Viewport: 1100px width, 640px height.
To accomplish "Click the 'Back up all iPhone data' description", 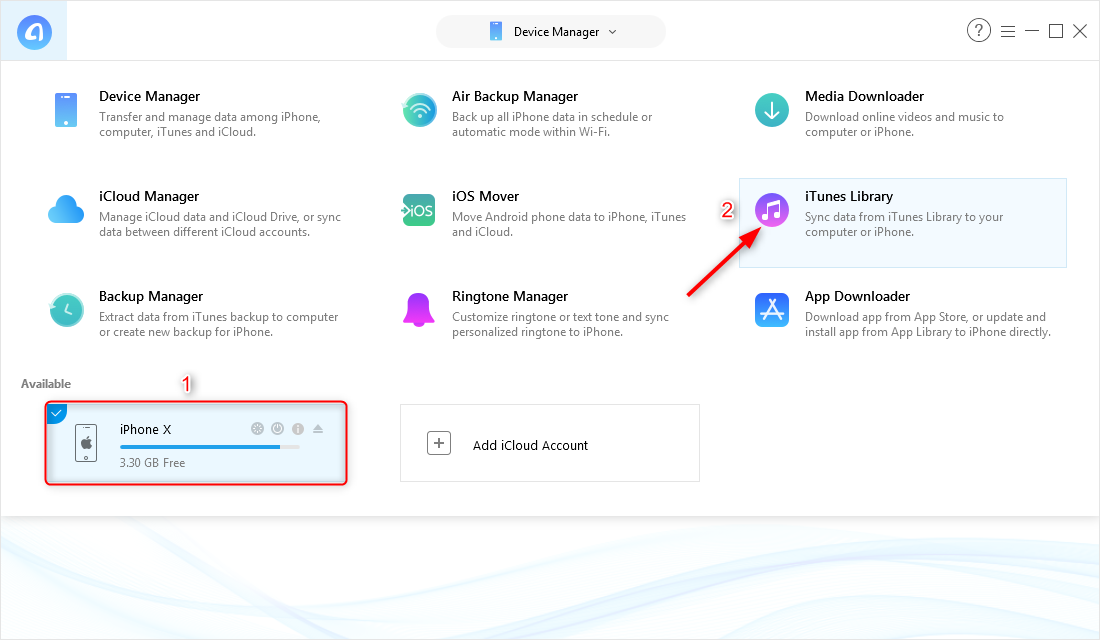I will (552, 124).
